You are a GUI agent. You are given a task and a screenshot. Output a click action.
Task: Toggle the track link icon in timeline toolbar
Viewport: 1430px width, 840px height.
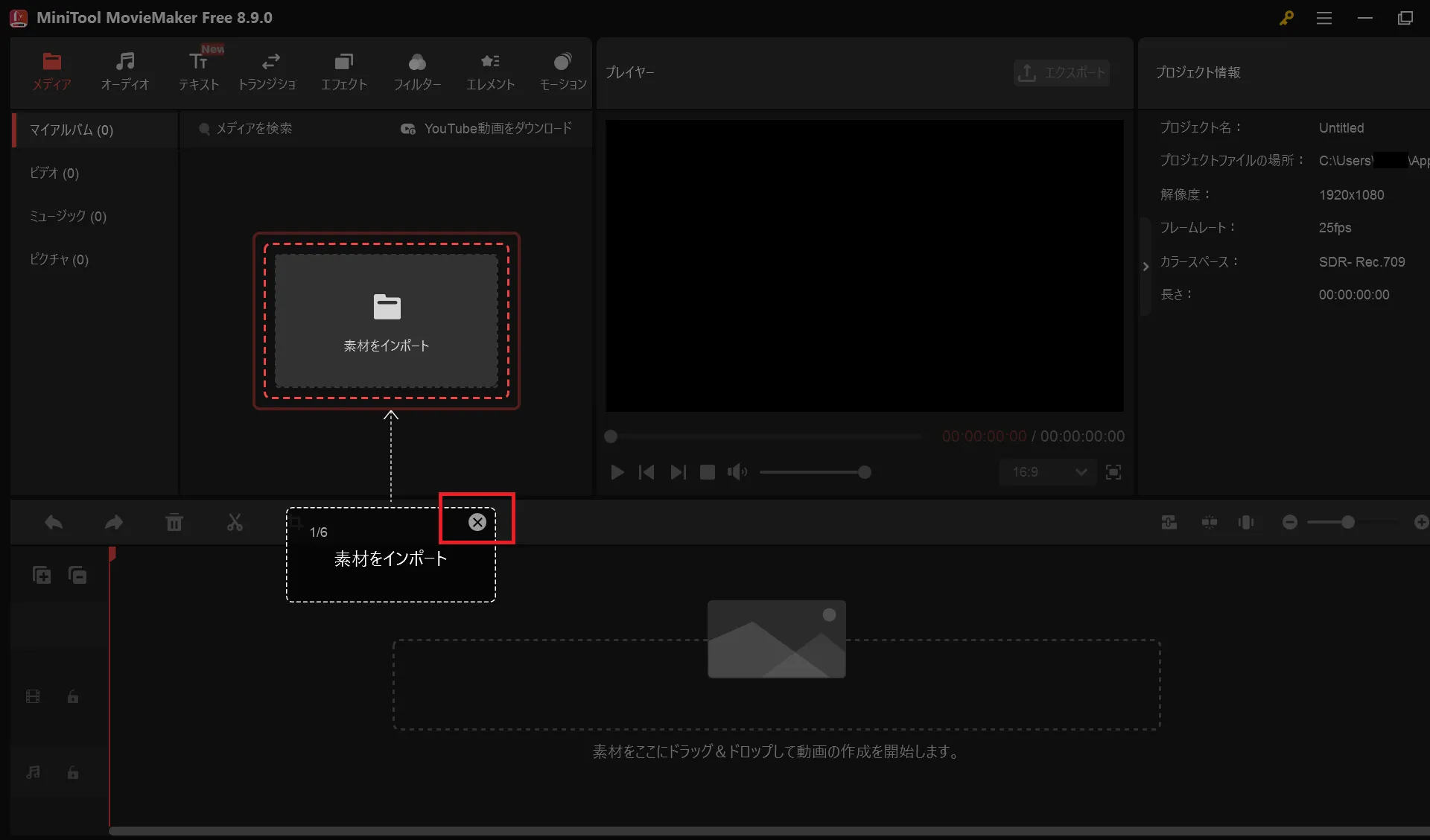pyautogui.click(x=1169, y=523)
